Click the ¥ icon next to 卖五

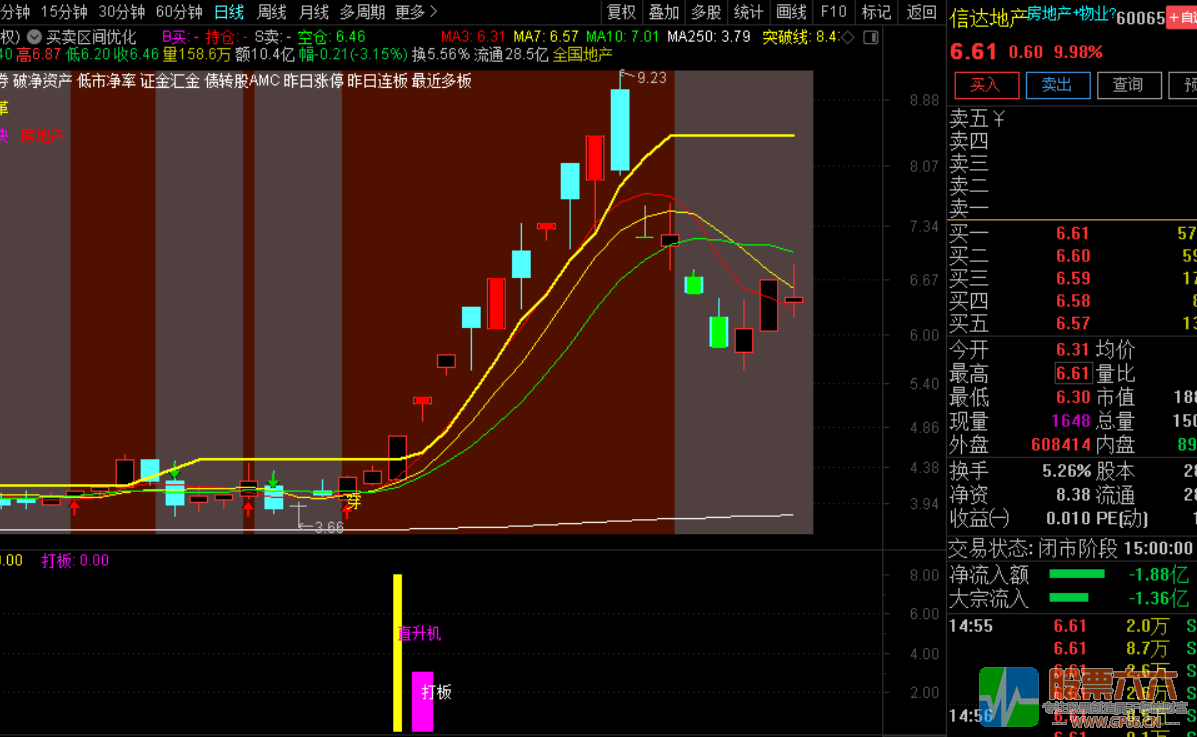click(x=998, y=119)
